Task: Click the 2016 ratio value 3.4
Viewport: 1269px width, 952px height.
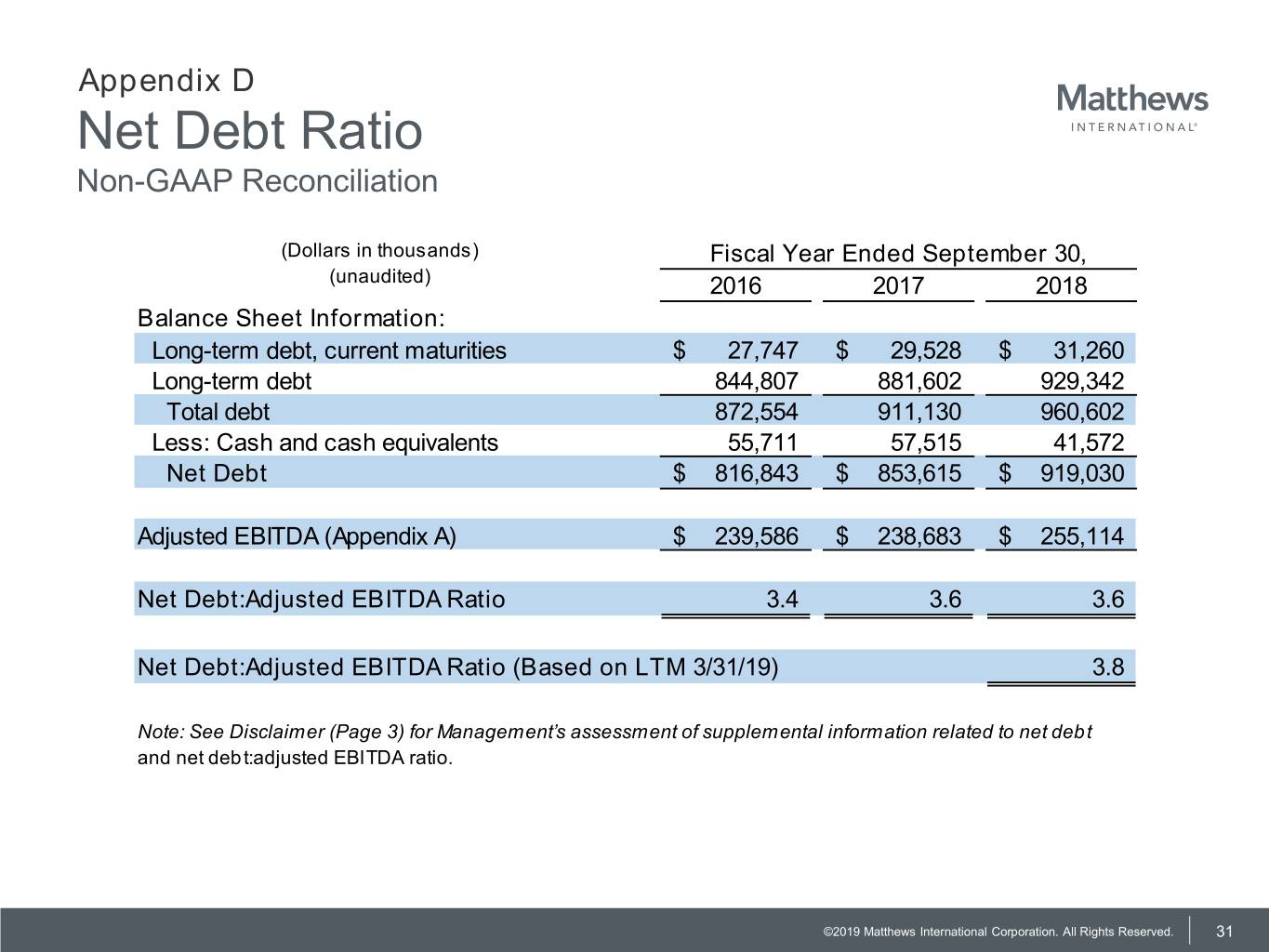Action: coord(782,599)
